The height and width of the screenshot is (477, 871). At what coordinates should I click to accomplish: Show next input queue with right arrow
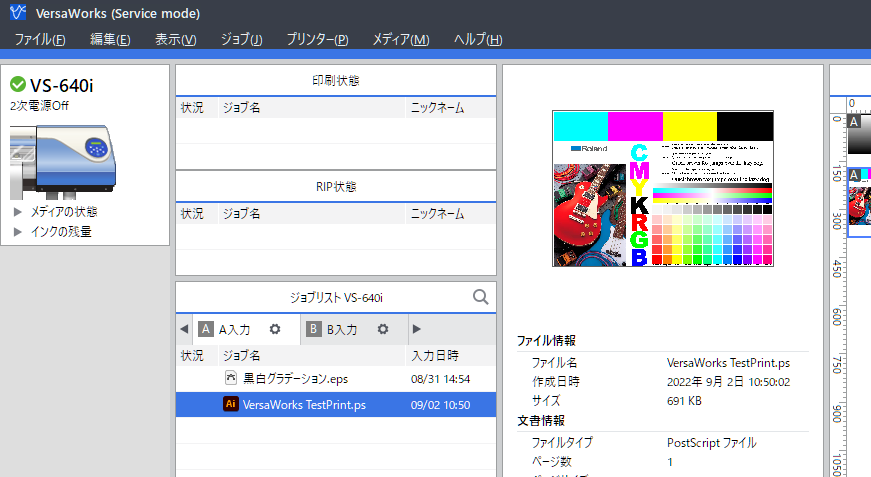coord(417,329)
